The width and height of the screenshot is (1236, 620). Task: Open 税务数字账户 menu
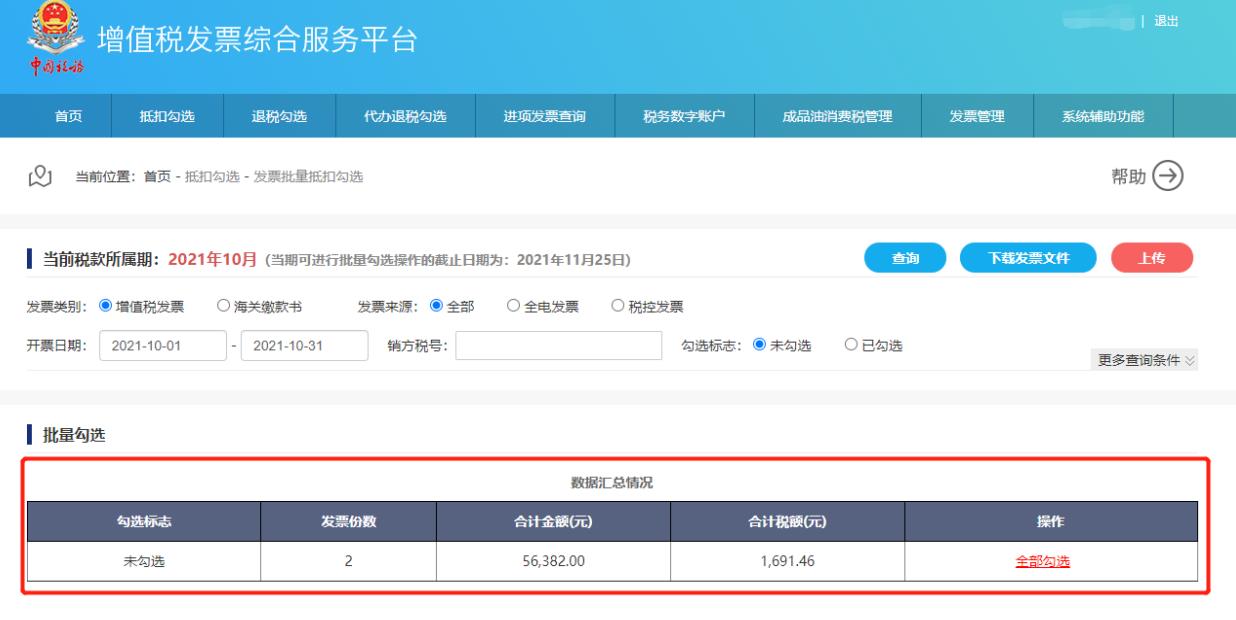[684, 117]
